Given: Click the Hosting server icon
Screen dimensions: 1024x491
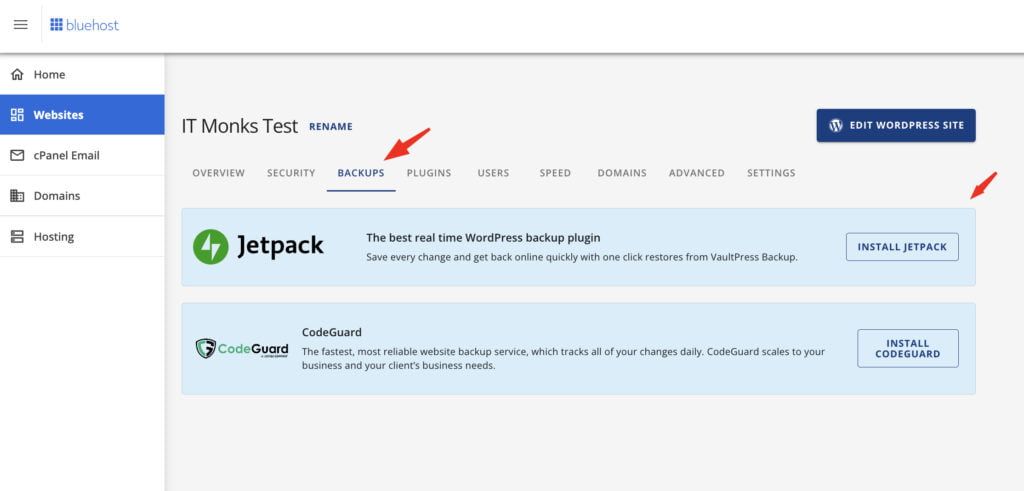Looking at the screenshot, I should point(18,236).
